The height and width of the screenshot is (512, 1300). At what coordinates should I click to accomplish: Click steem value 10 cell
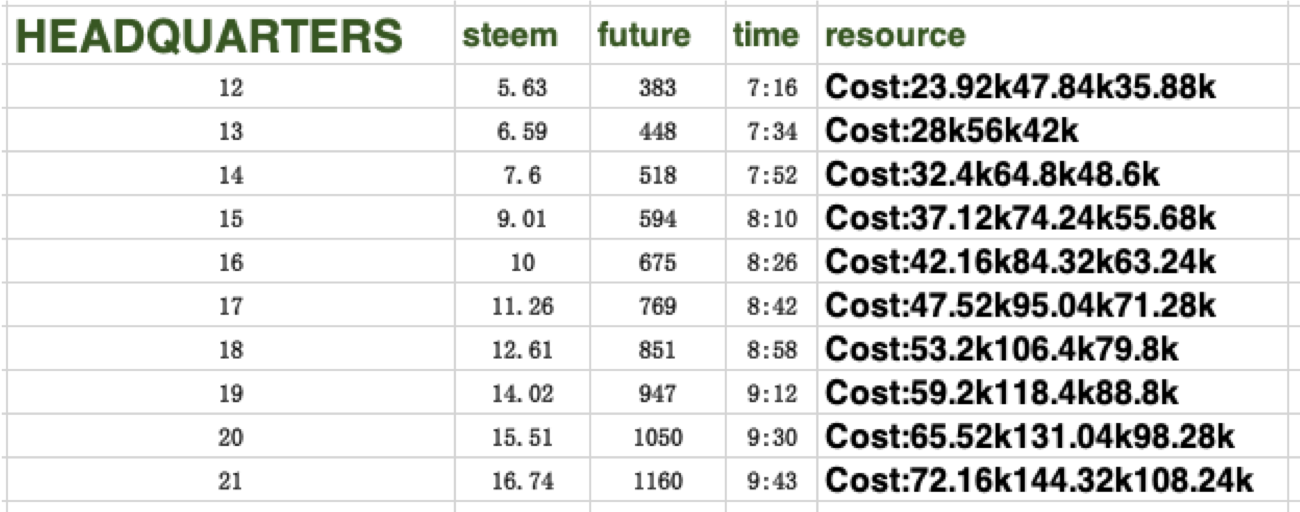tap(521, 263)
